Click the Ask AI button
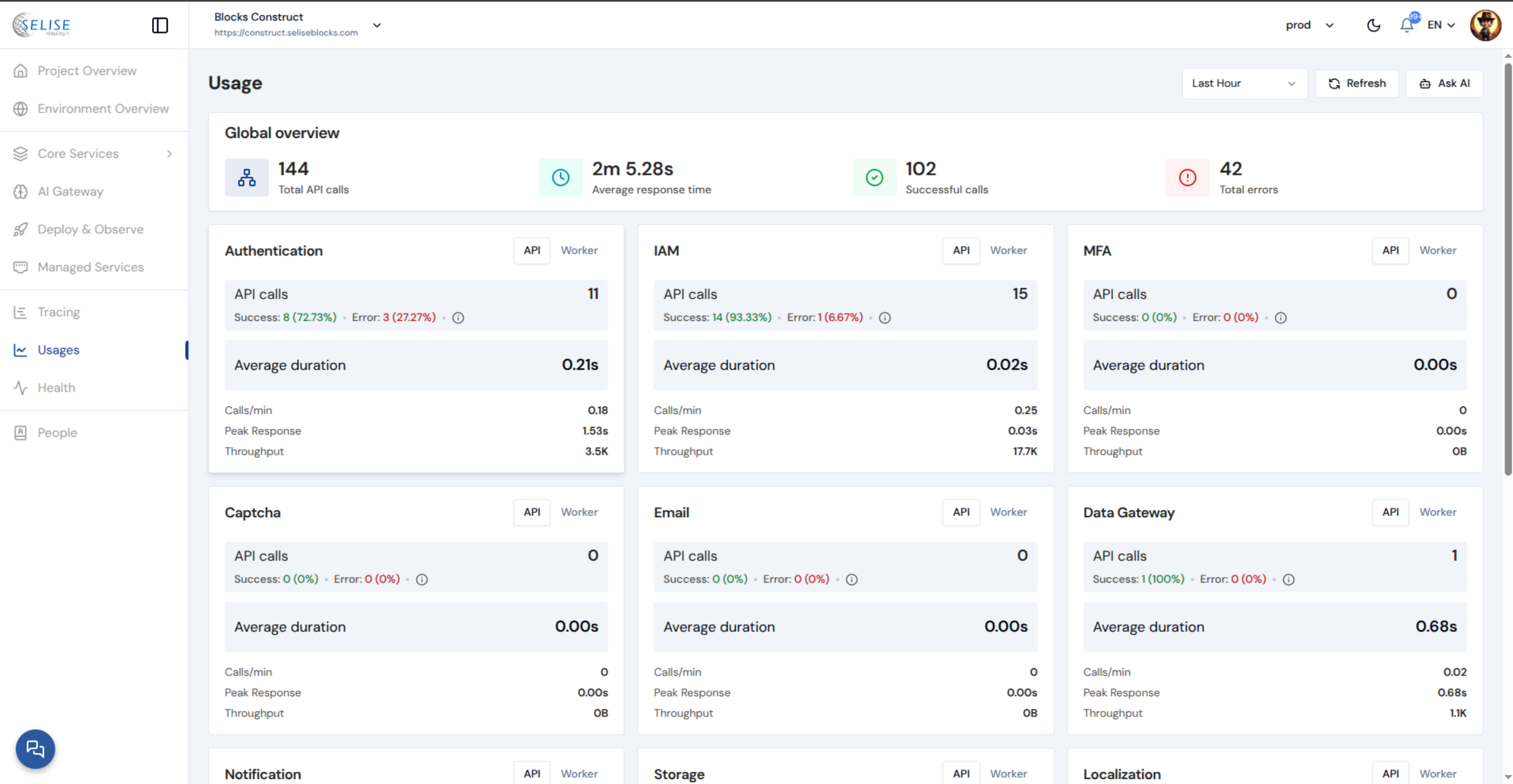The image size is (1513, 784). [1444, 83]
